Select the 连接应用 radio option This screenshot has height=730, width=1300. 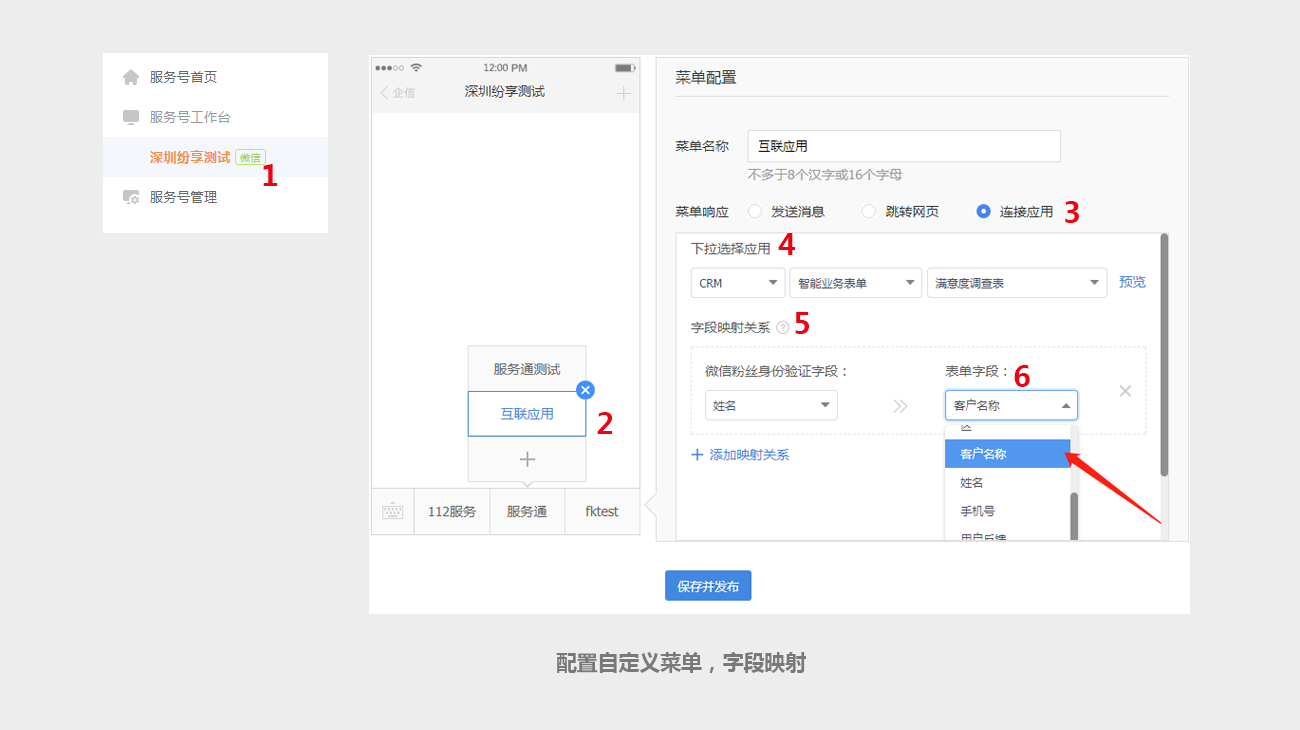(983, 212)
